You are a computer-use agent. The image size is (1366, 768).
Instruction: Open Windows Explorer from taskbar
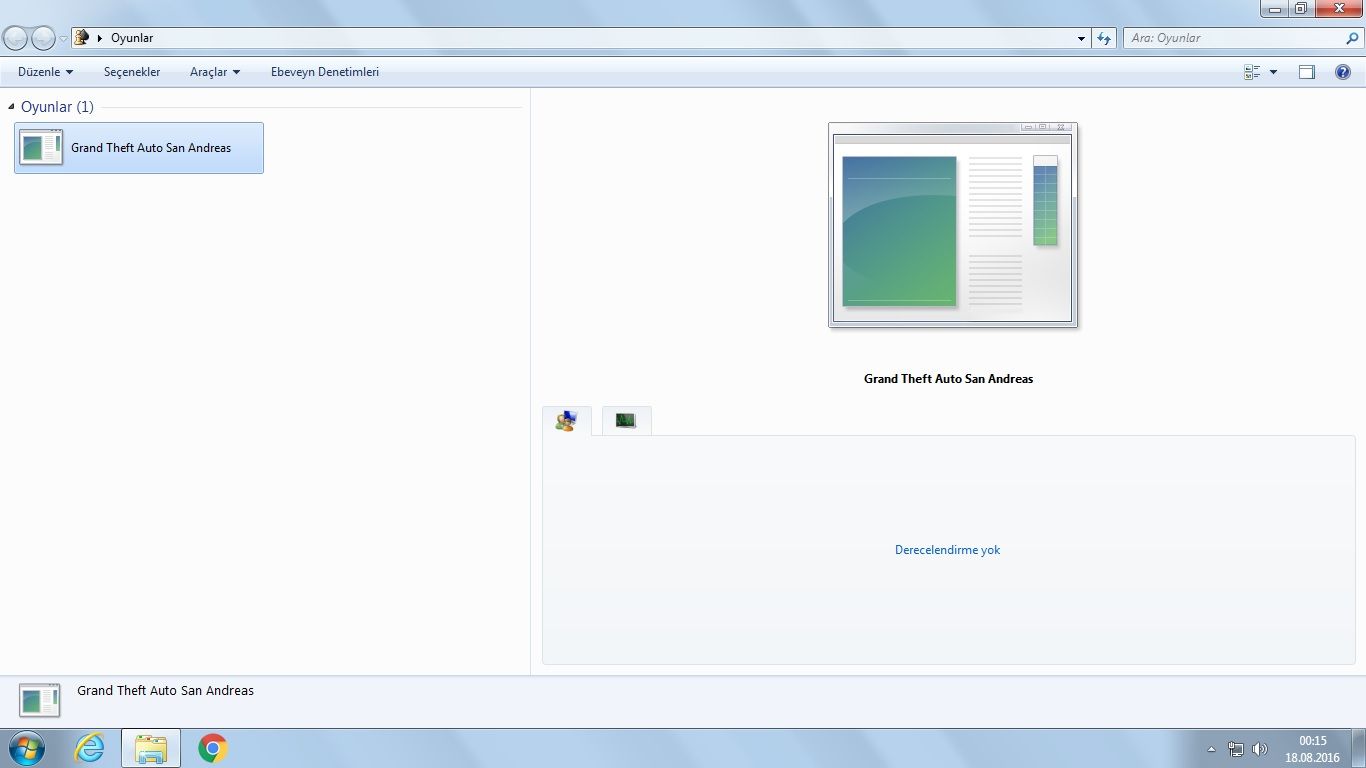(x=151, y=748)
